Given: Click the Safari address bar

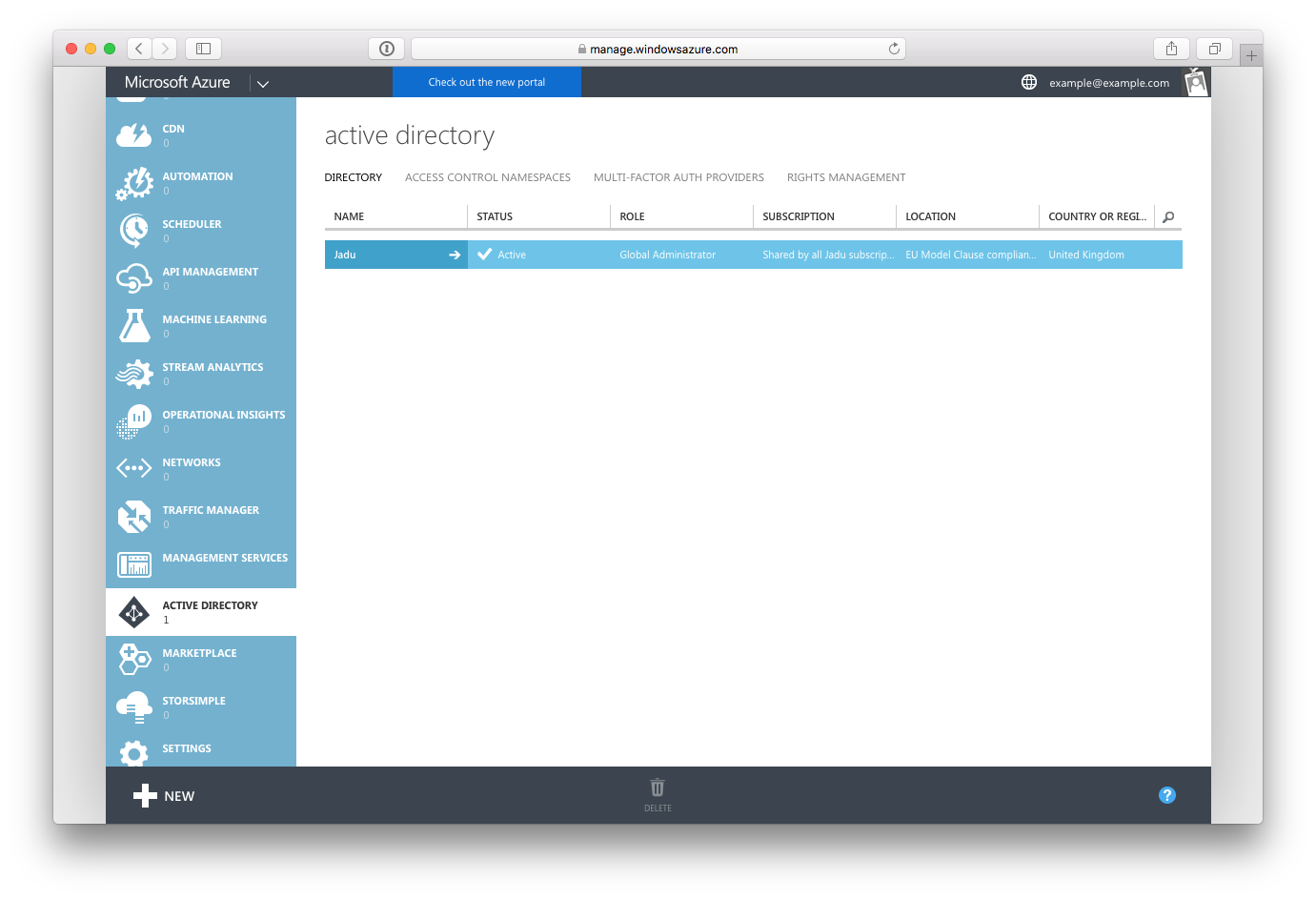Looking at the screenshot, I should pos(658,49).
